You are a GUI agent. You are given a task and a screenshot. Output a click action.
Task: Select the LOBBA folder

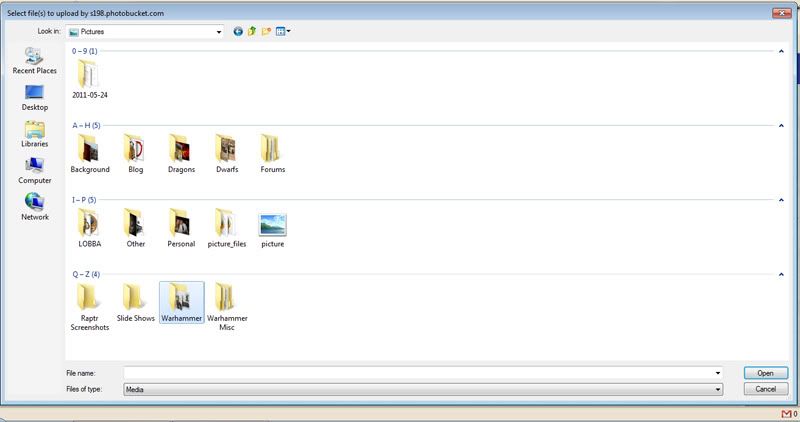(x=90, y=228)
